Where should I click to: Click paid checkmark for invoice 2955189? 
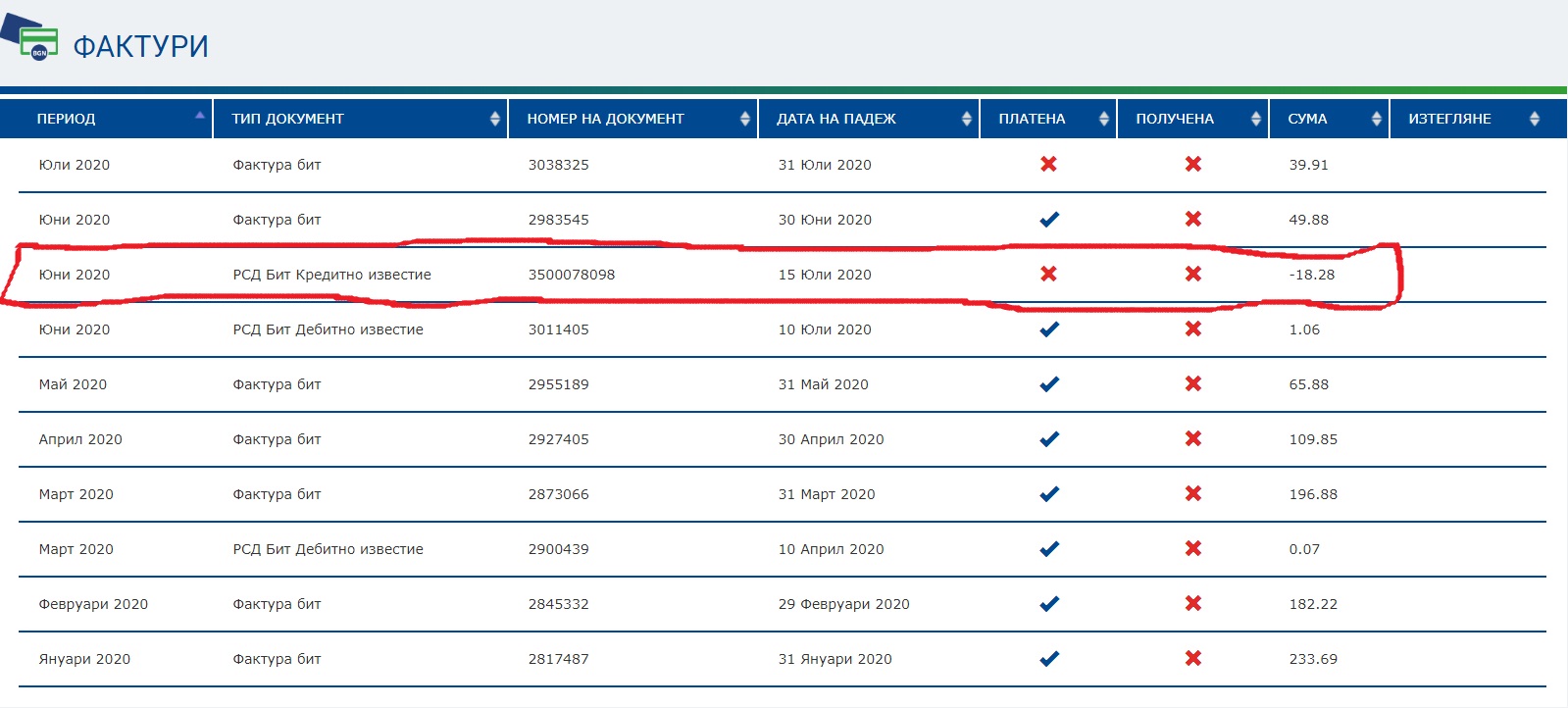1048,384
